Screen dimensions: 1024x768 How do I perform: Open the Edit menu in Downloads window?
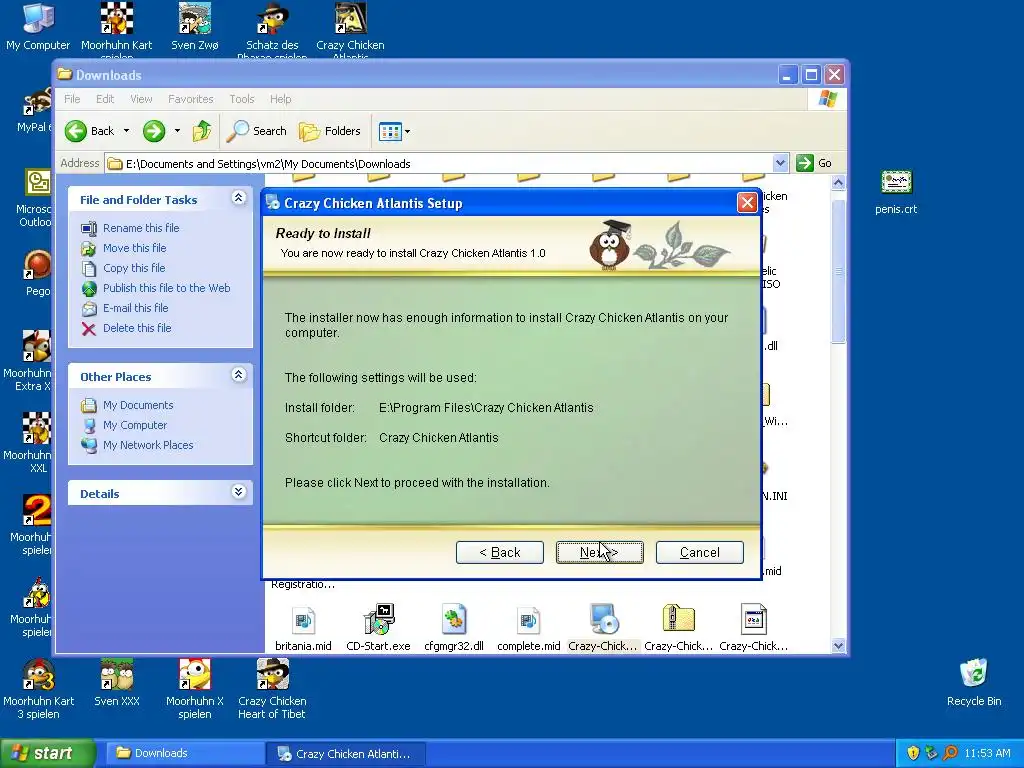pos(104,99)
